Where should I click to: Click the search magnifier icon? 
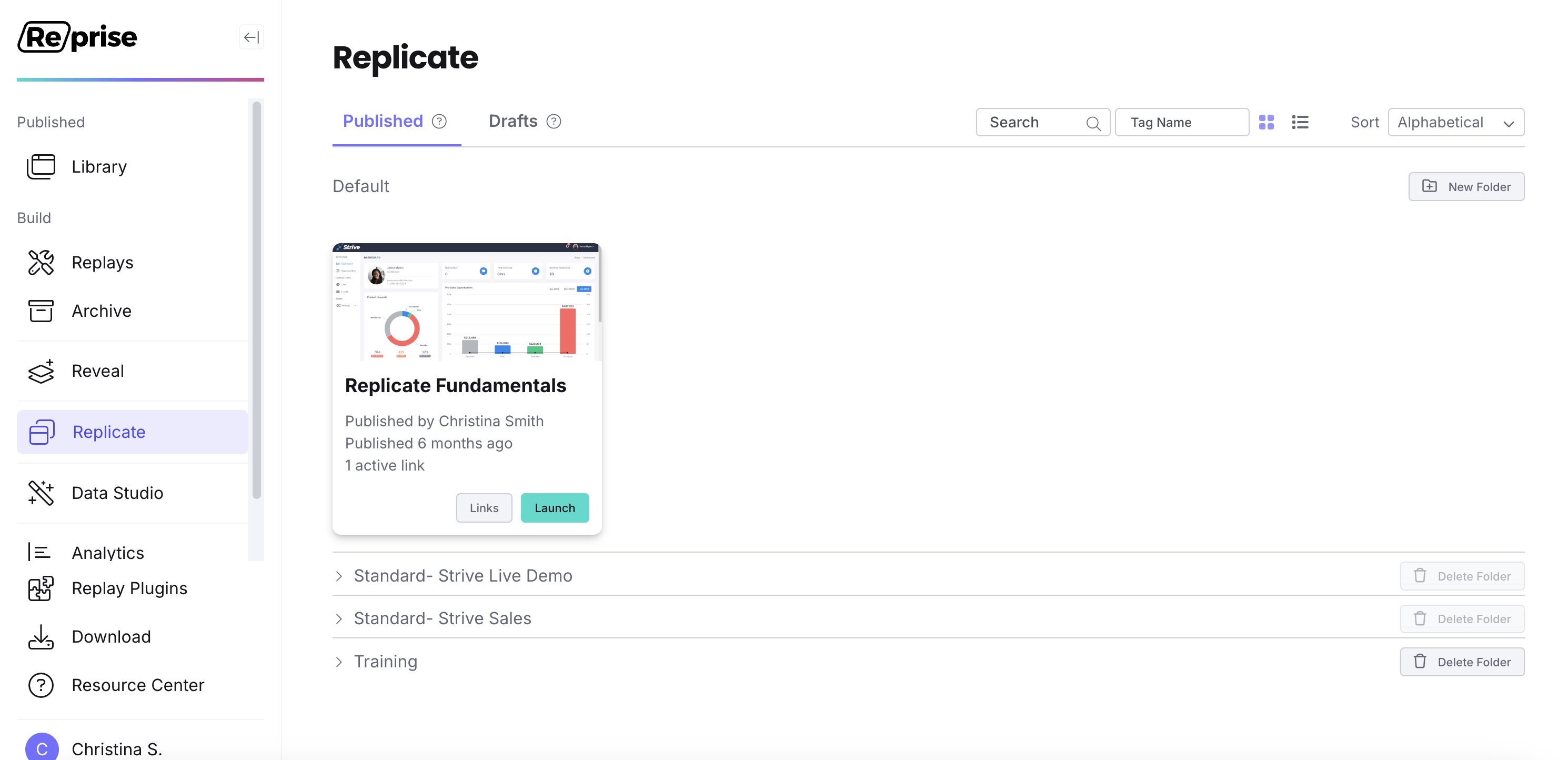point(1093,123)
